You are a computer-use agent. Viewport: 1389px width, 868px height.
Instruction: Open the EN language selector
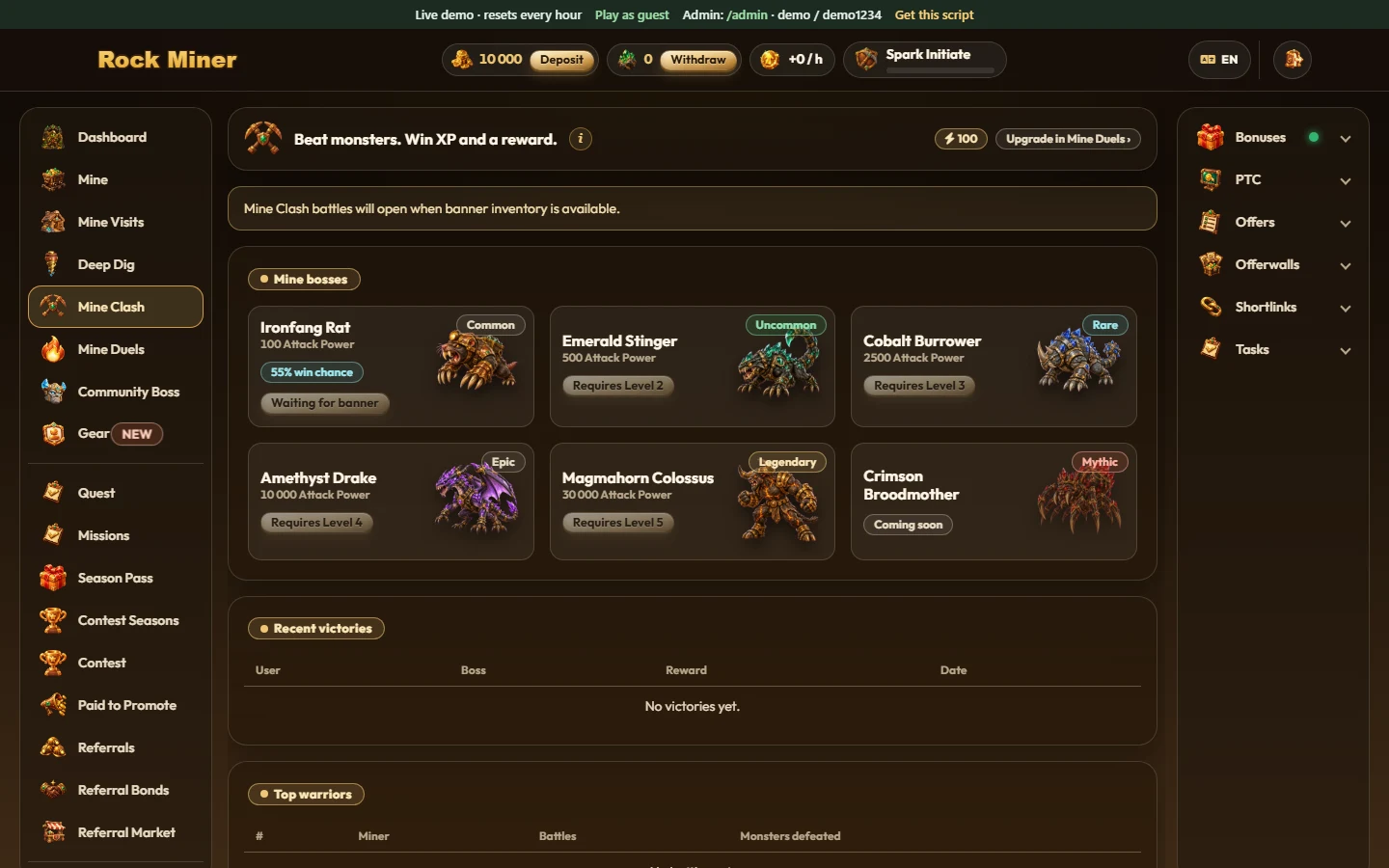[x=1219, y=60]
